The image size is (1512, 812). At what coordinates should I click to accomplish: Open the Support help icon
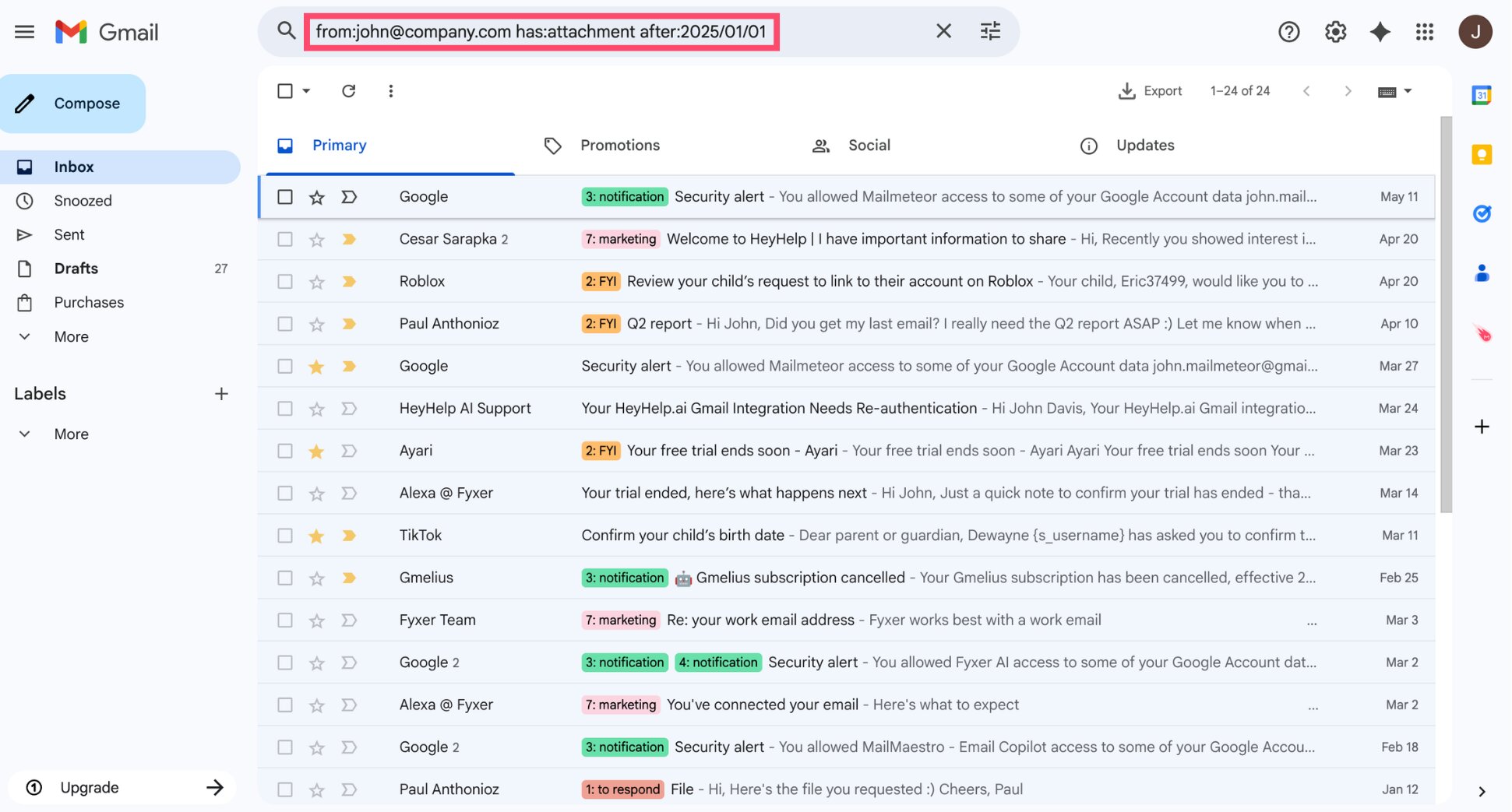pyautogui.click(x=1289, y=32)
